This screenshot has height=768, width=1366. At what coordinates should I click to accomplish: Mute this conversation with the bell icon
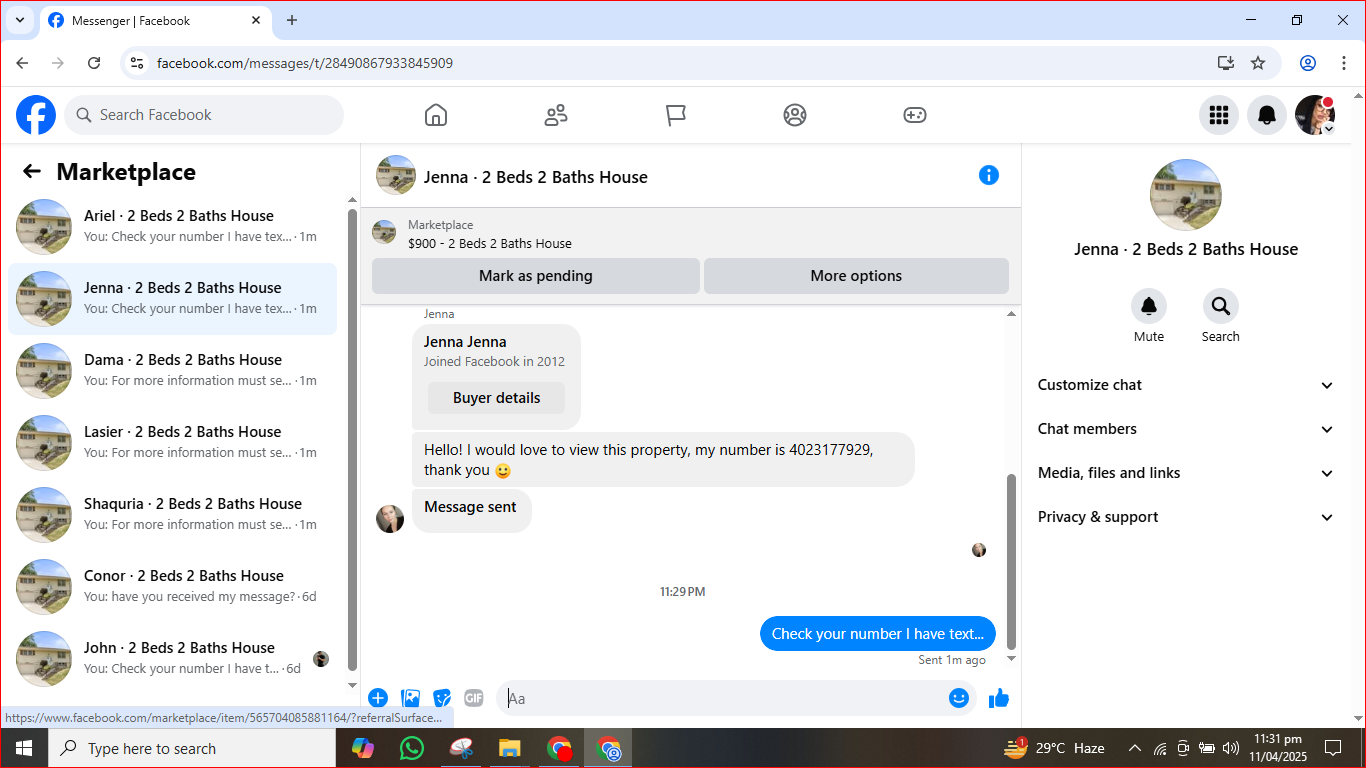point(1149,306)
